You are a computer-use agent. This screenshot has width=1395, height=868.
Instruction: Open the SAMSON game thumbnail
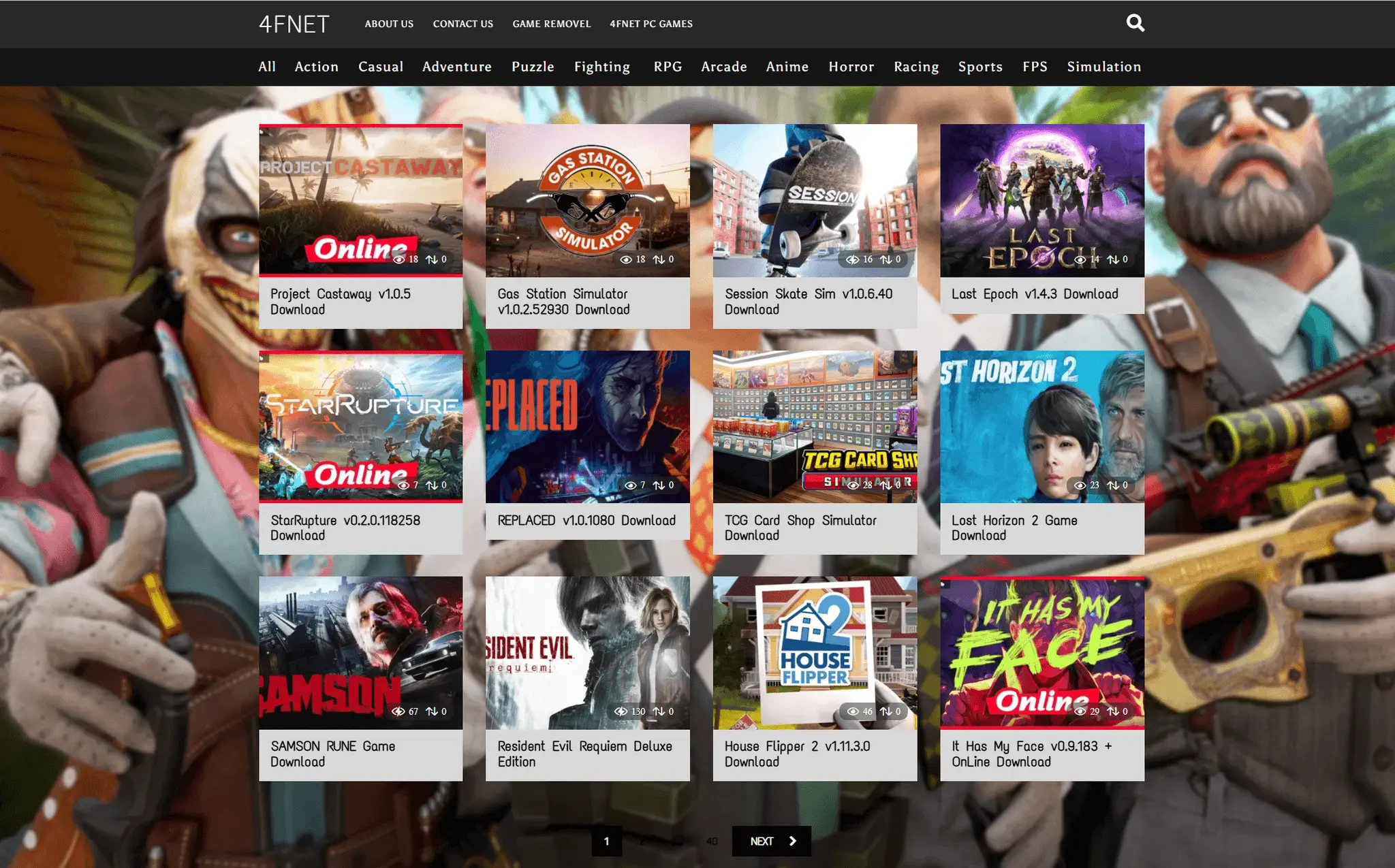[x=361, y=653]
